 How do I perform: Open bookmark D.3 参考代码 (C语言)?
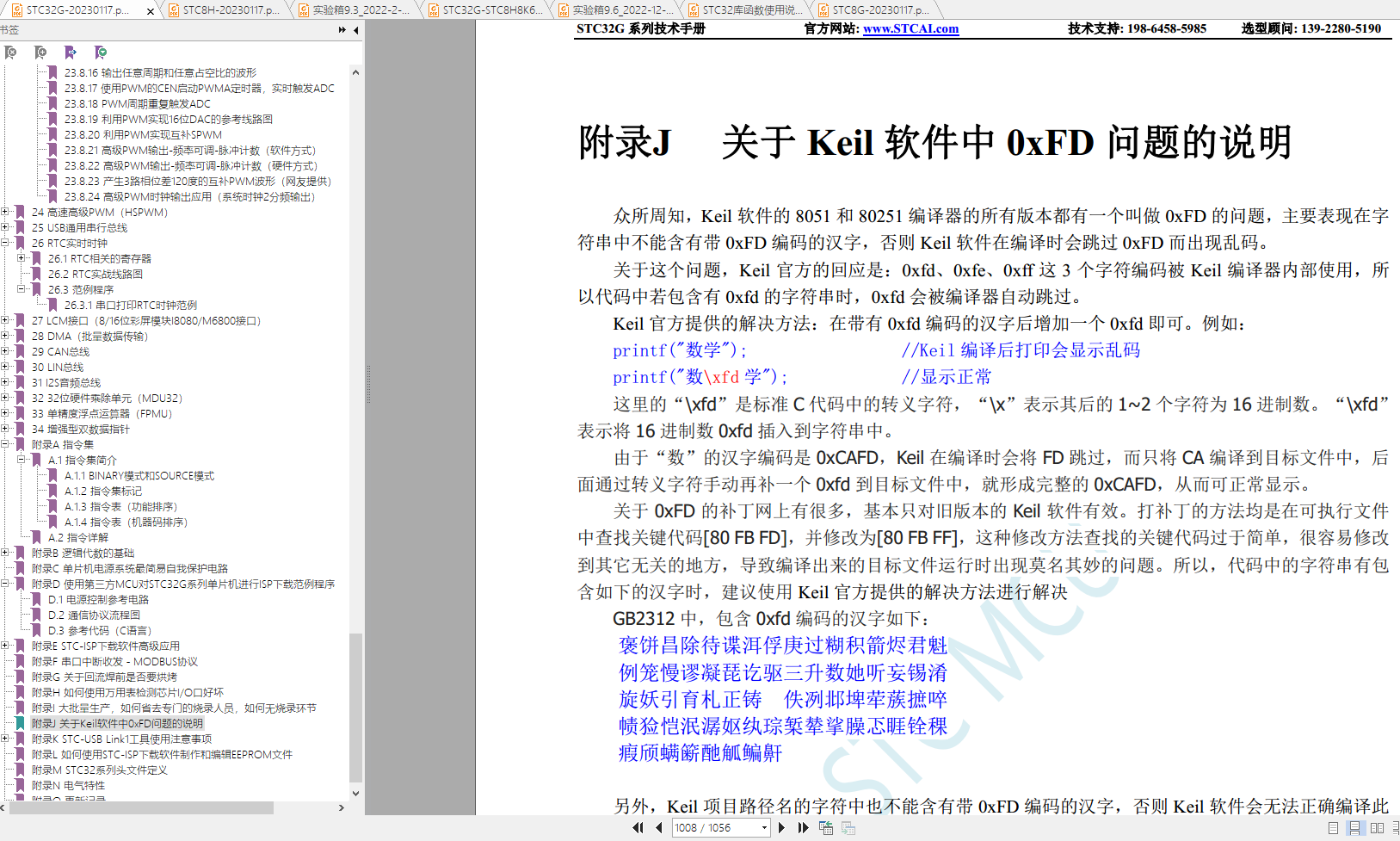click(99, 631)
